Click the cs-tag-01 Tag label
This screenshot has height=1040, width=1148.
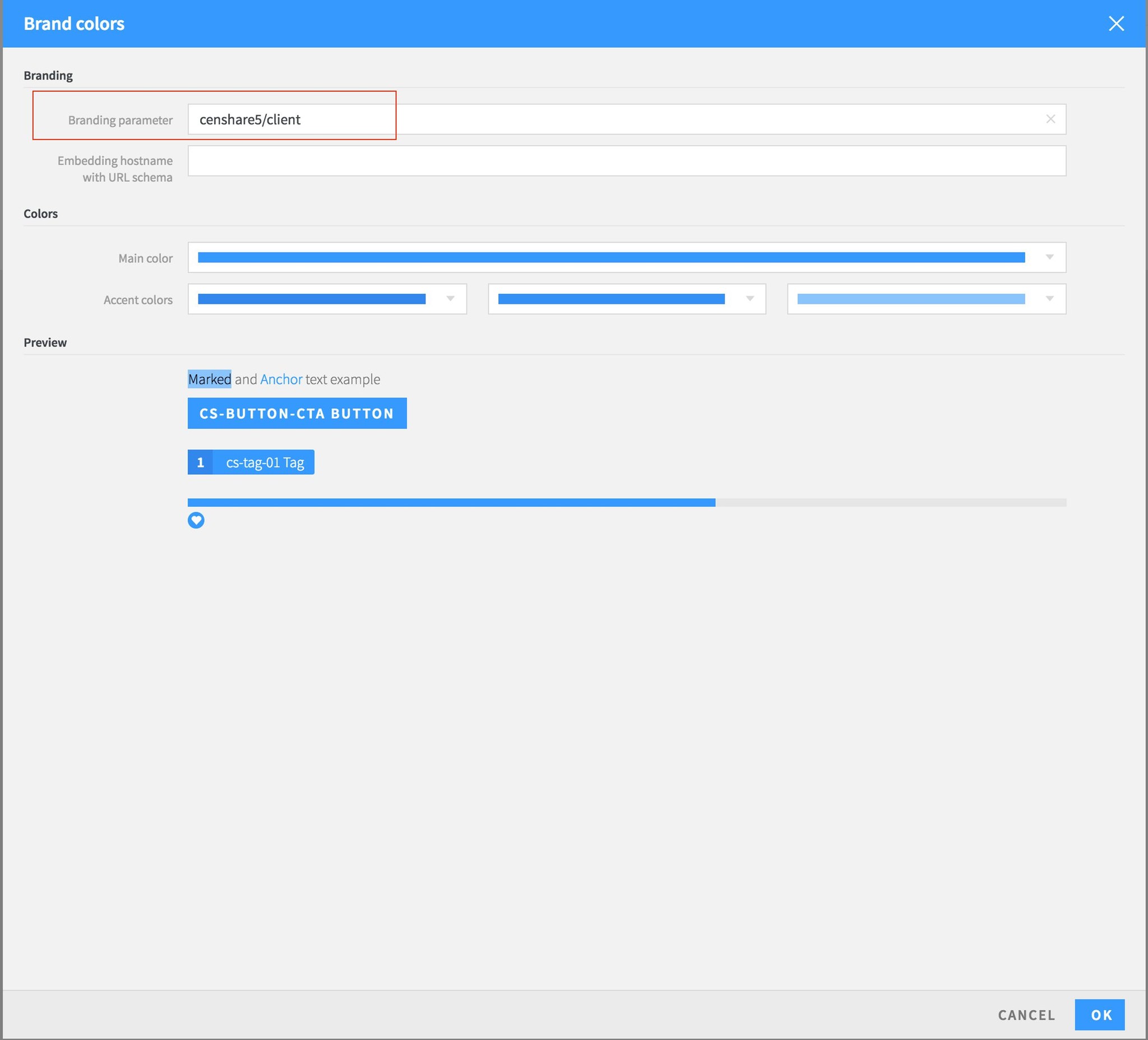[265, 463]
